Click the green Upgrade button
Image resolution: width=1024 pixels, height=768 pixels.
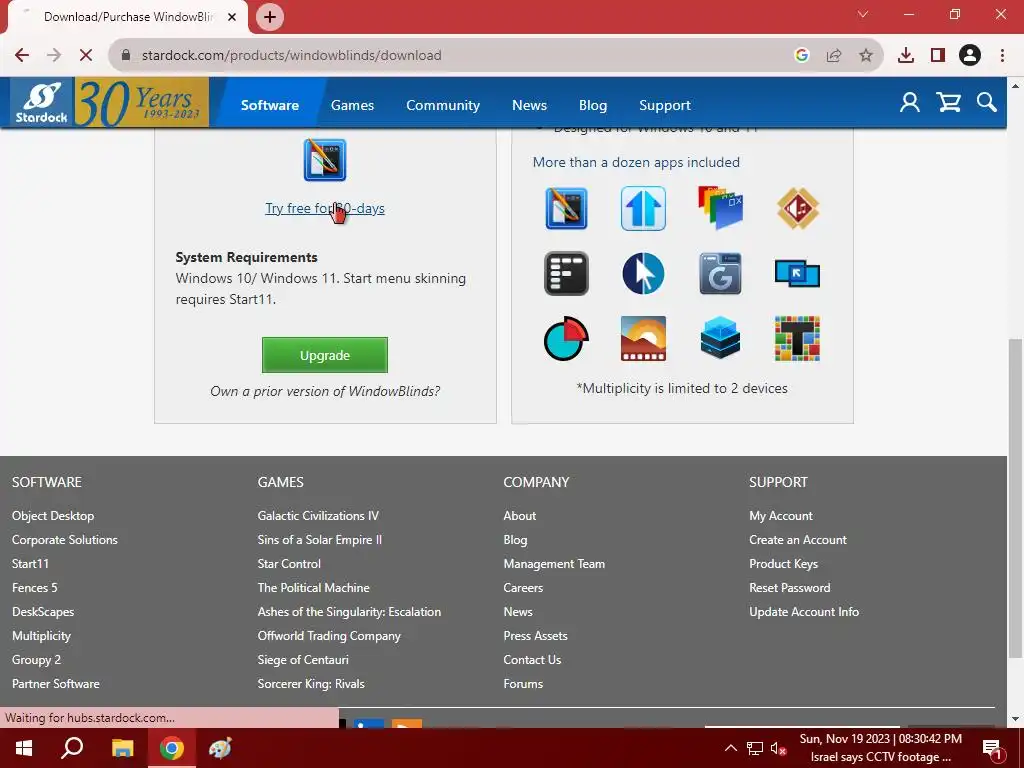click(x=325, y=355)
